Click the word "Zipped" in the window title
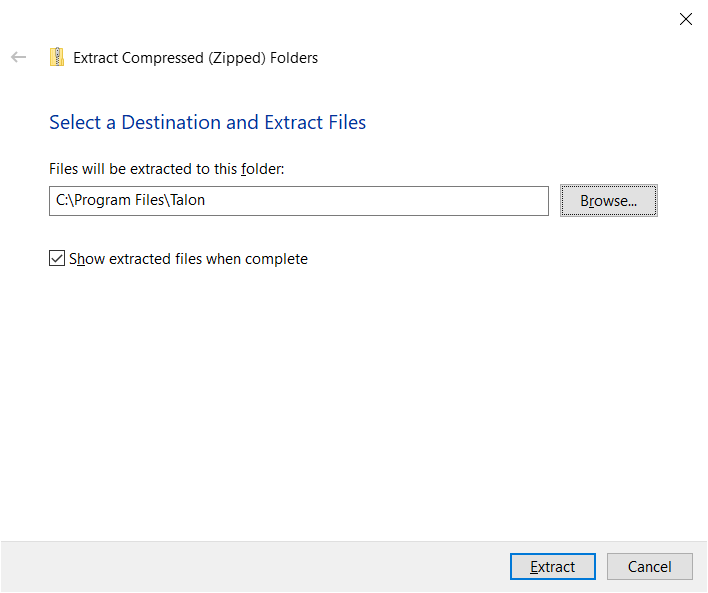Viewport: 708px width, 593px height. click(x=237, y=58)
